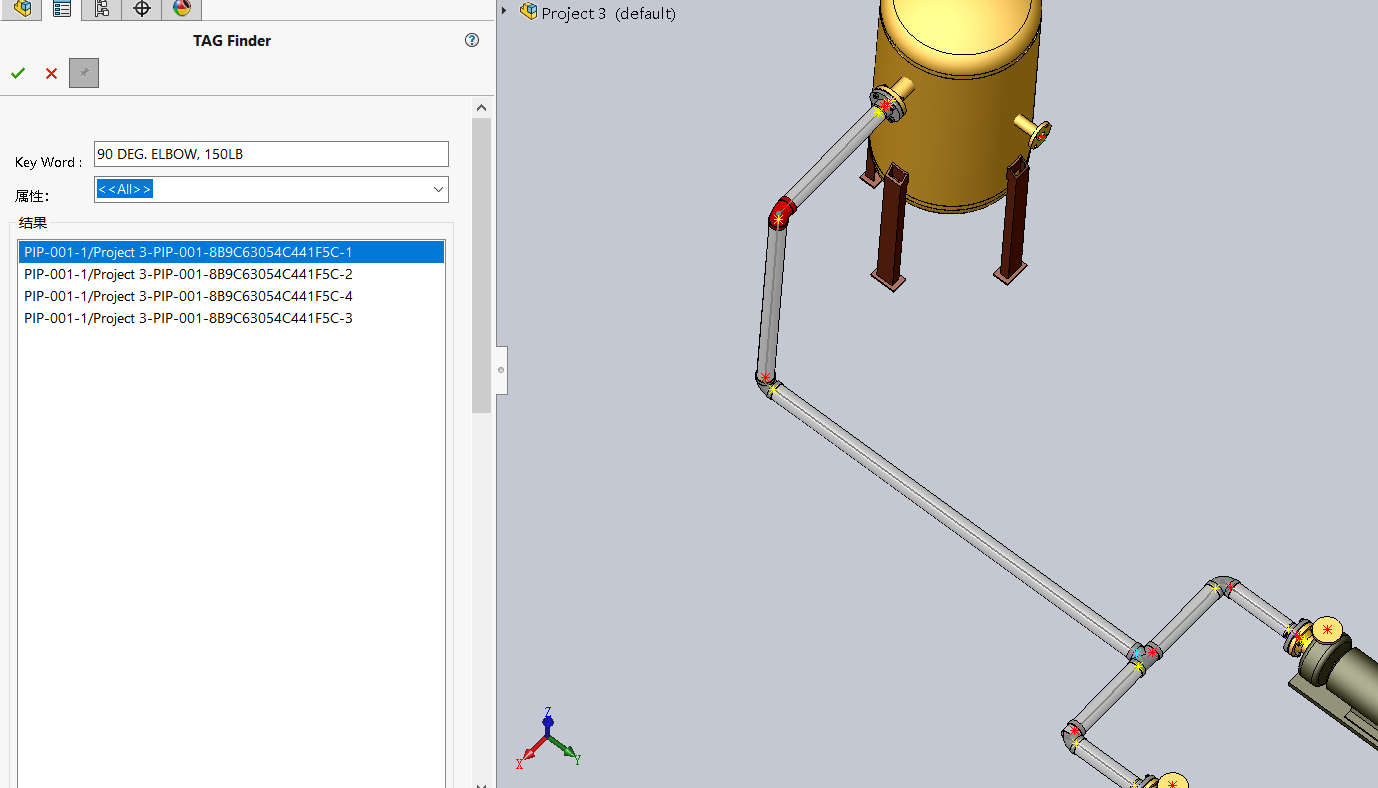Toggle the pushpin keep-visible button
Screen dimensions: 1378x788
click(x=84, y=73)
